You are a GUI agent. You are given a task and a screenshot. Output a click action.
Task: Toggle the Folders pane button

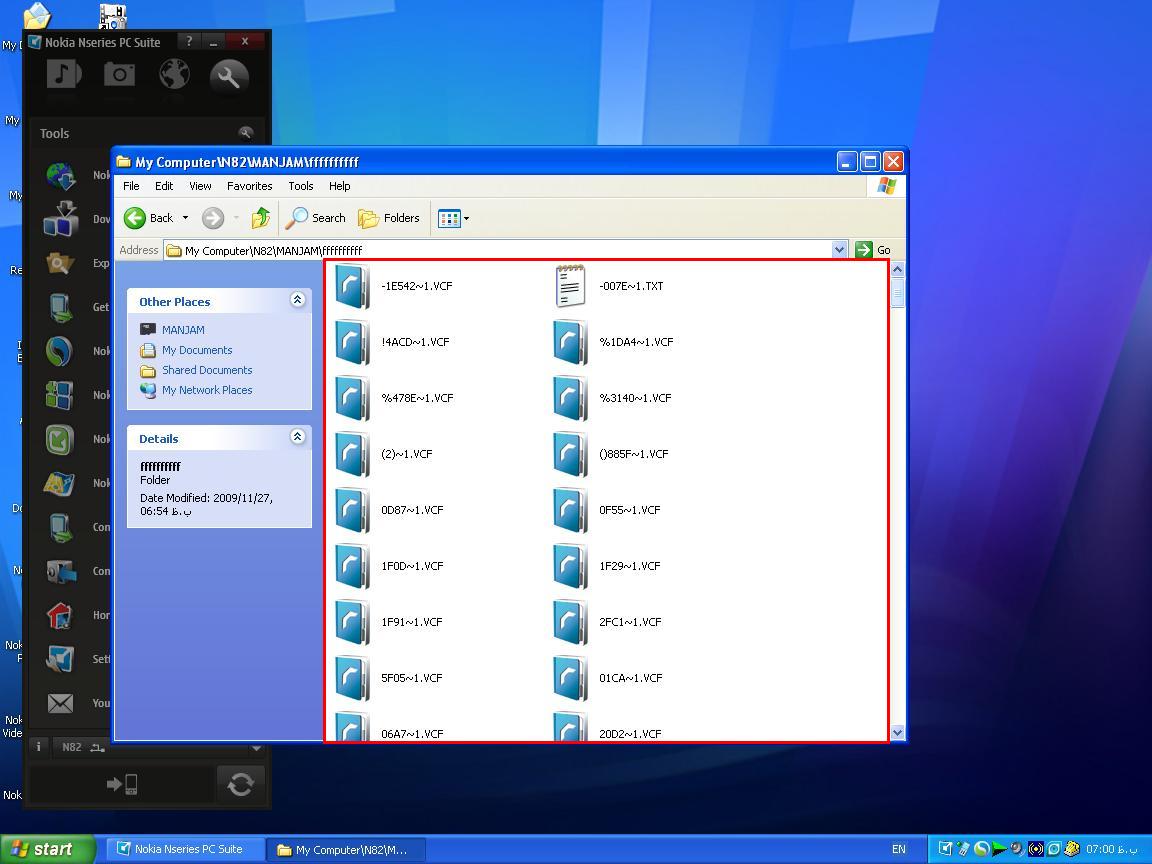tap(389, 217)
